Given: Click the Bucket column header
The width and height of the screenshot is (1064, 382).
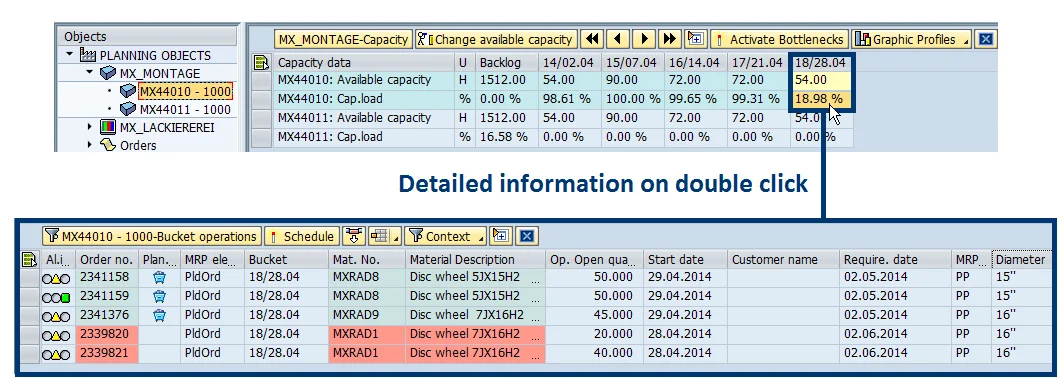Looking at the screenshot, I should pos(285,259).
